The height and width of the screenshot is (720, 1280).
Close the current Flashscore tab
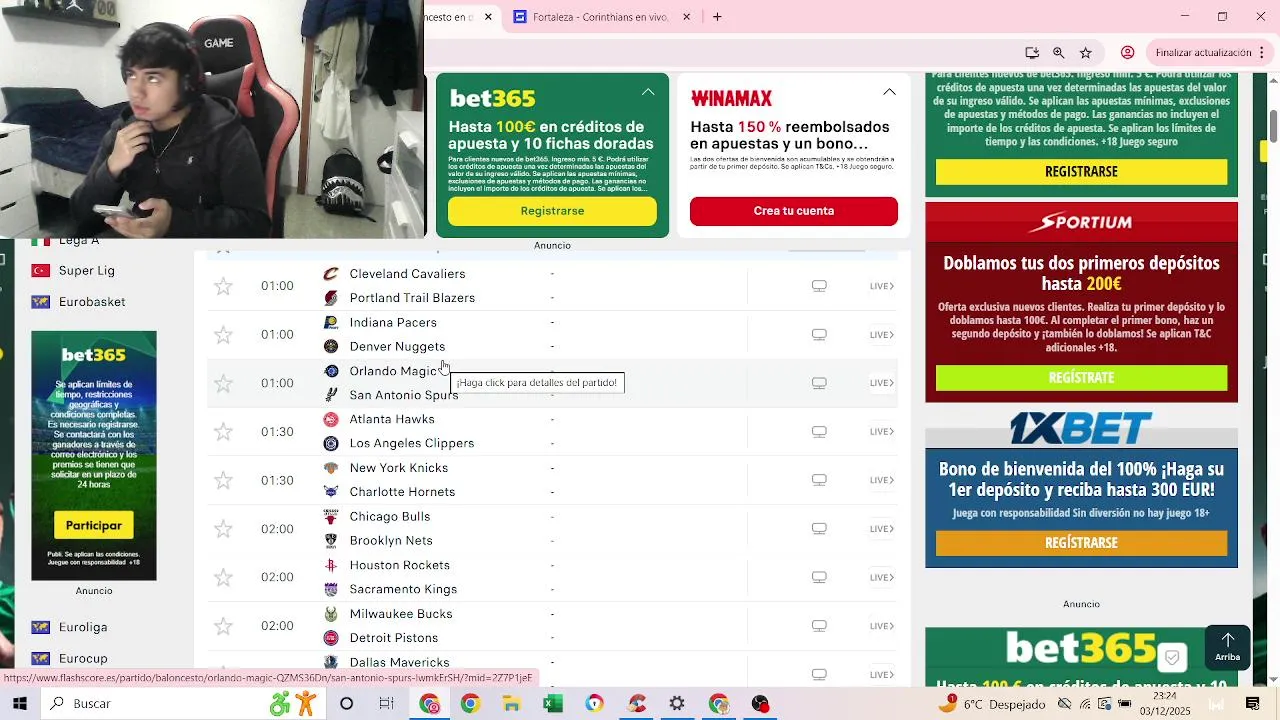tap(488, 17)
